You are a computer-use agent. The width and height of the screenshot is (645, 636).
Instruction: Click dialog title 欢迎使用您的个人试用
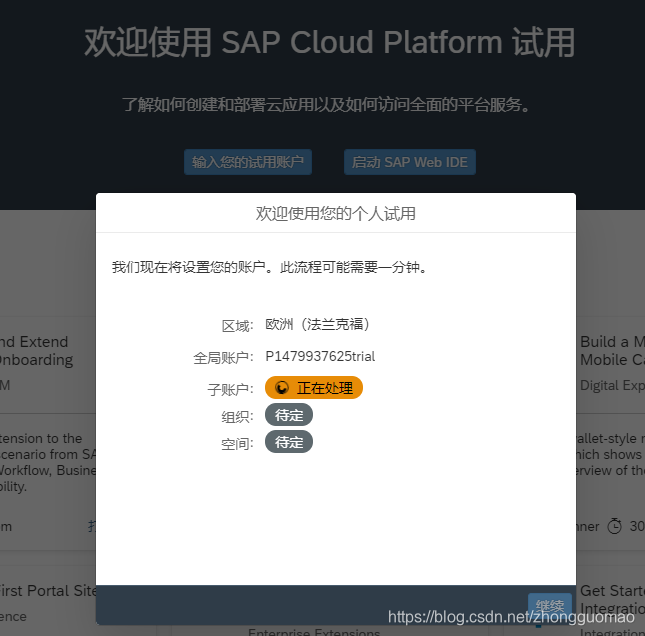[x=336, y=214]
